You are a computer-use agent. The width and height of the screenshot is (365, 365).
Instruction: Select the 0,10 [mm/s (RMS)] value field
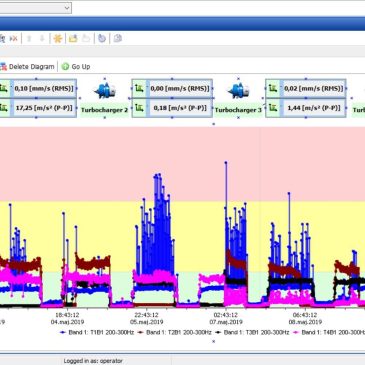click(44, 89)
